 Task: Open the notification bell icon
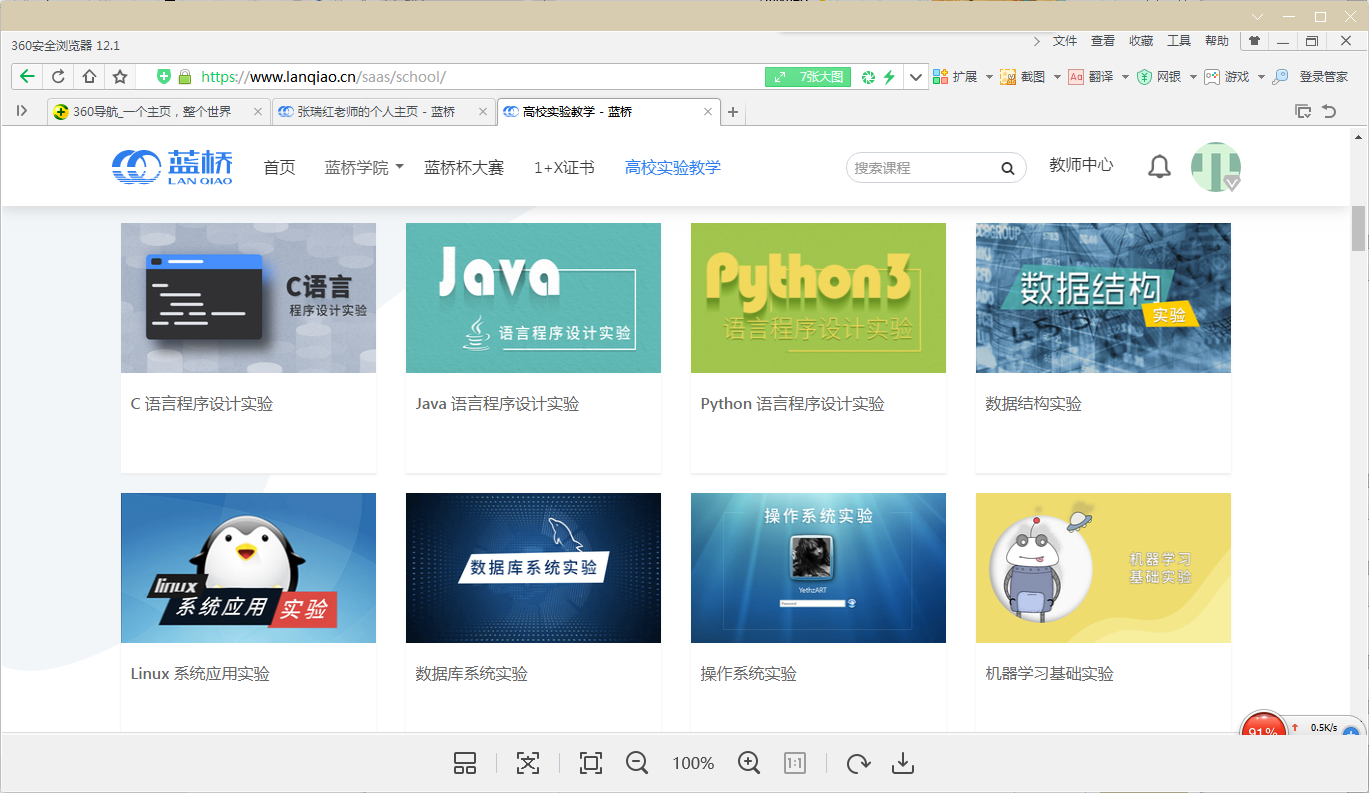(1159, 167)
